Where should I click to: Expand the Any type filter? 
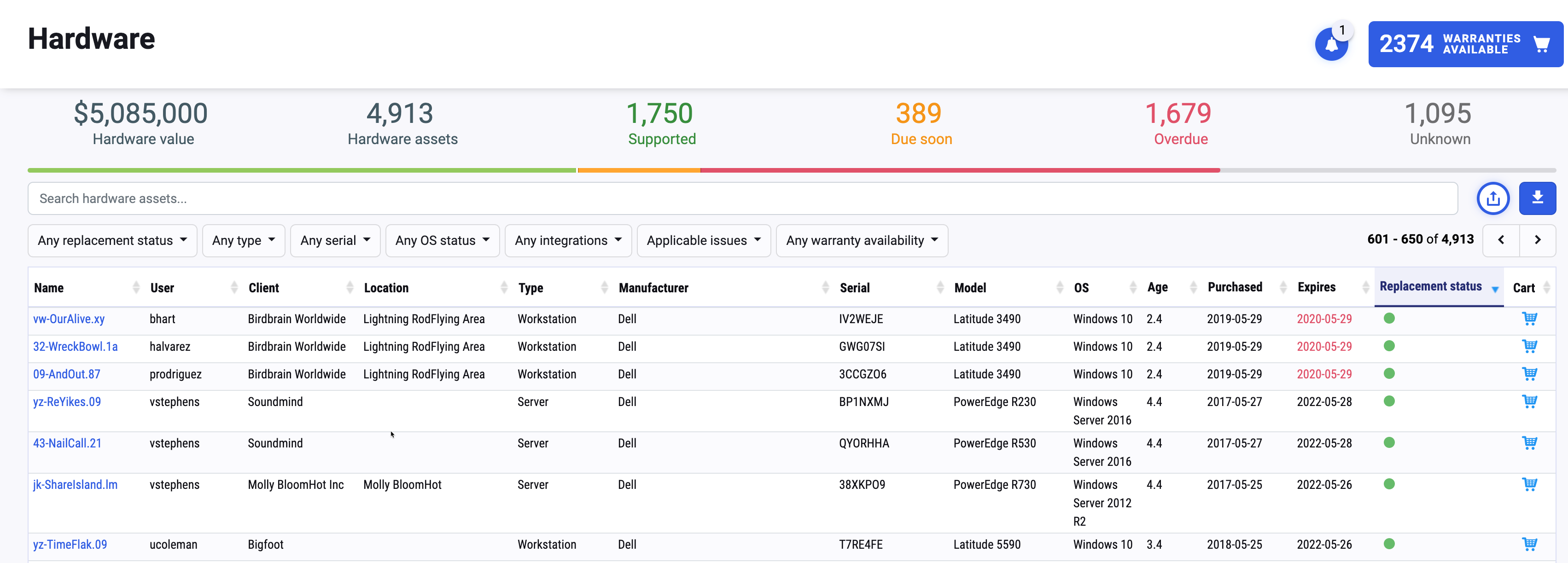[x=243, y=240]
